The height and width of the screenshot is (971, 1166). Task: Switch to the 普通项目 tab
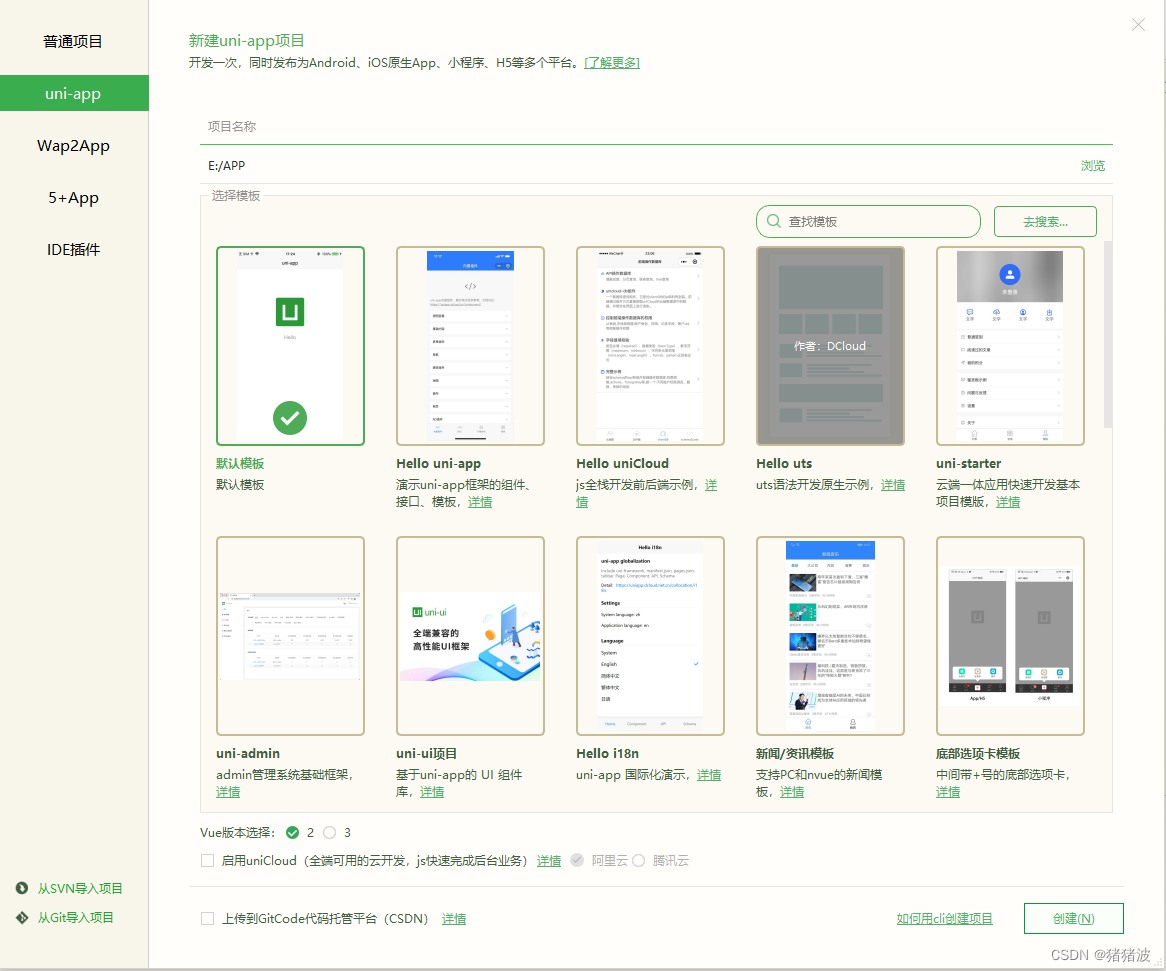pyautogui.click(x=73, y=42)
